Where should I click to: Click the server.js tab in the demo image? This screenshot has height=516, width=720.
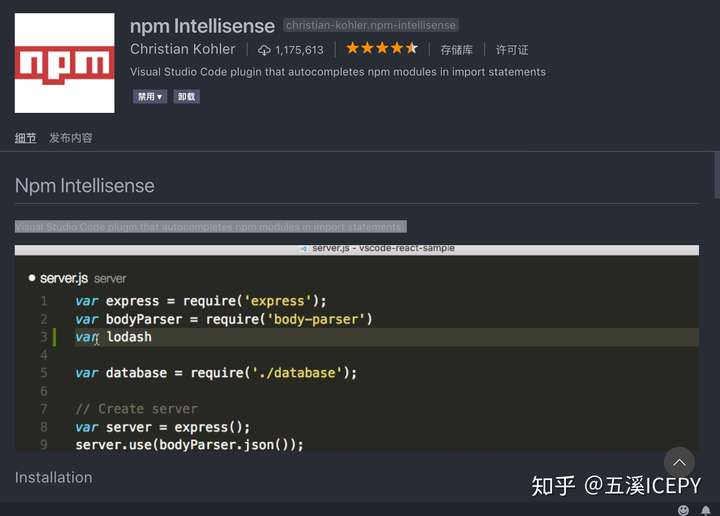[x=77, y=278]
